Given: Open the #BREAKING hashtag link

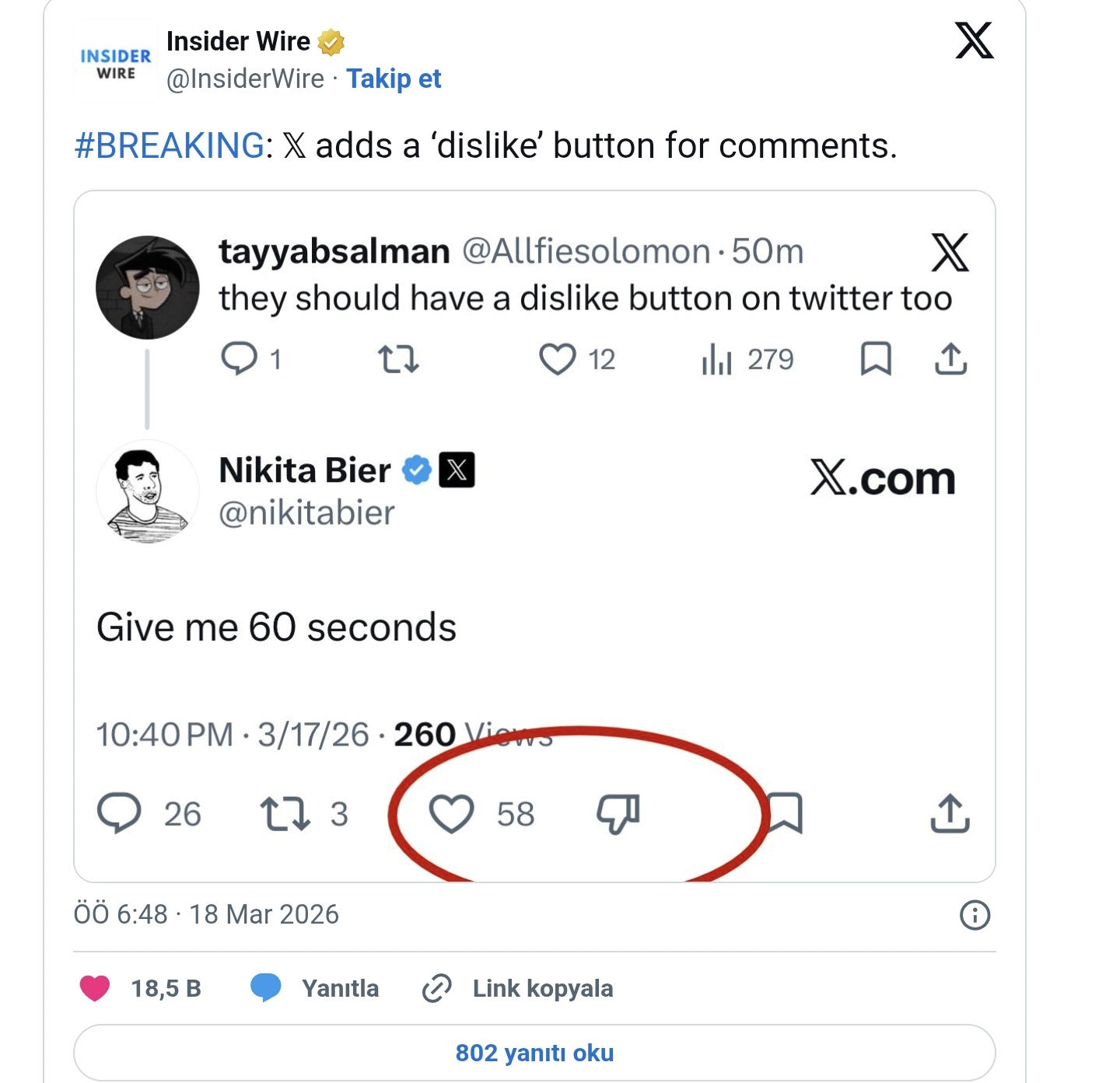Looking at the screenshot, I should click(170, 145).
